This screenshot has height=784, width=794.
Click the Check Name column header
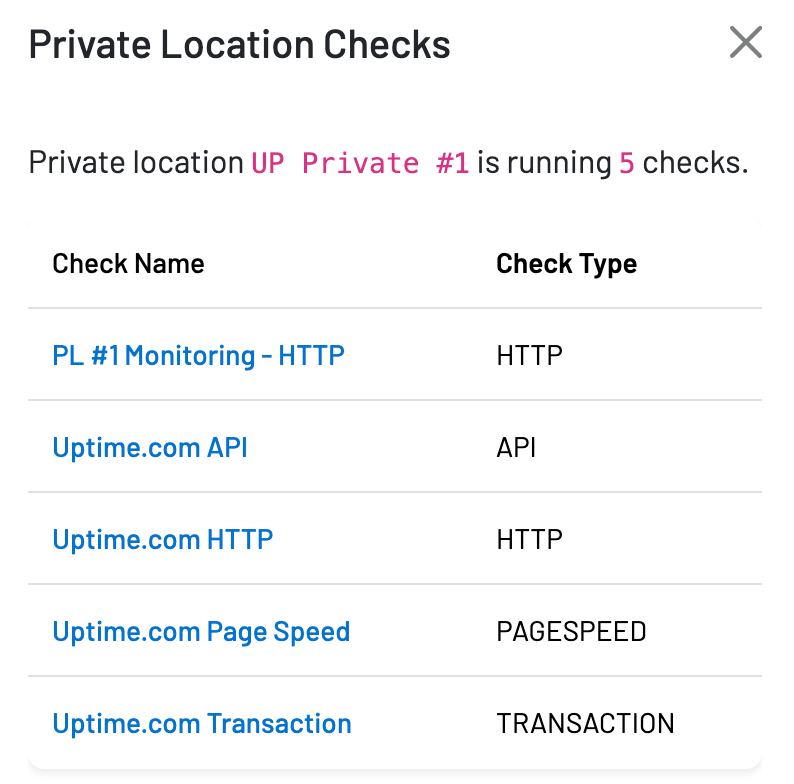[x=128, y=263]
